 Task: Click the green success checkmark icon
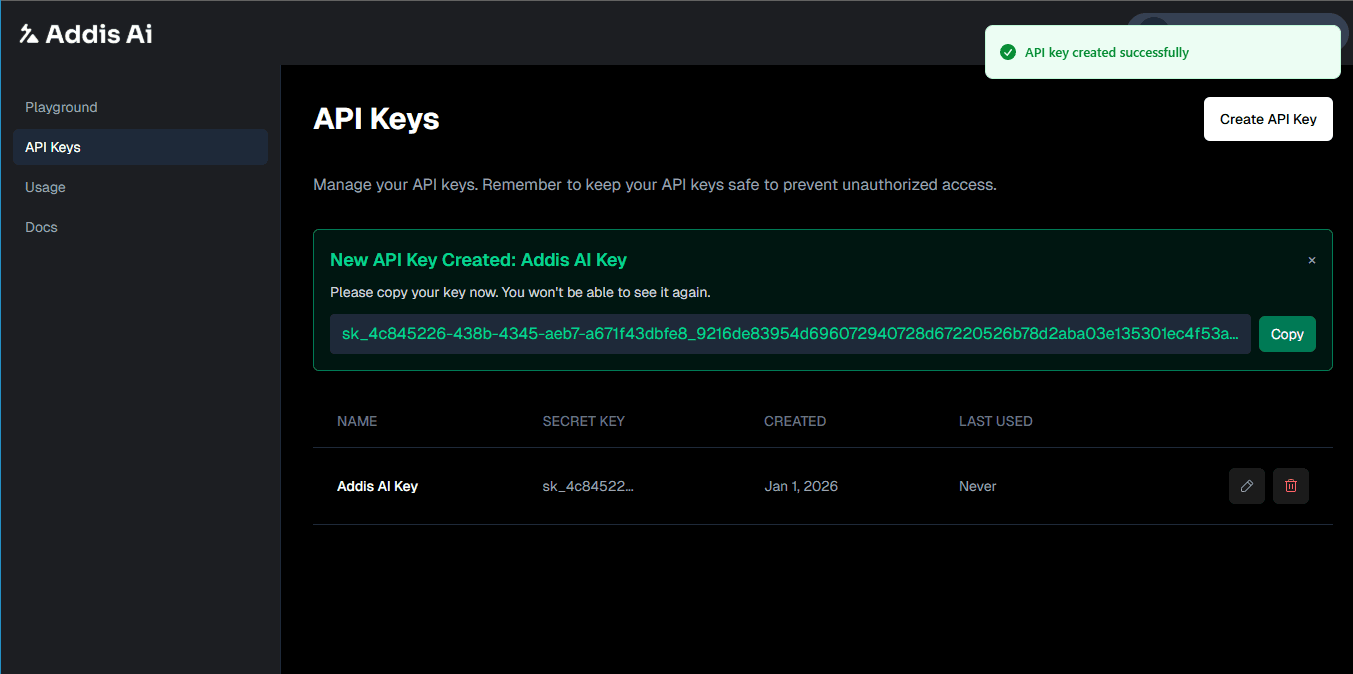1008,52
